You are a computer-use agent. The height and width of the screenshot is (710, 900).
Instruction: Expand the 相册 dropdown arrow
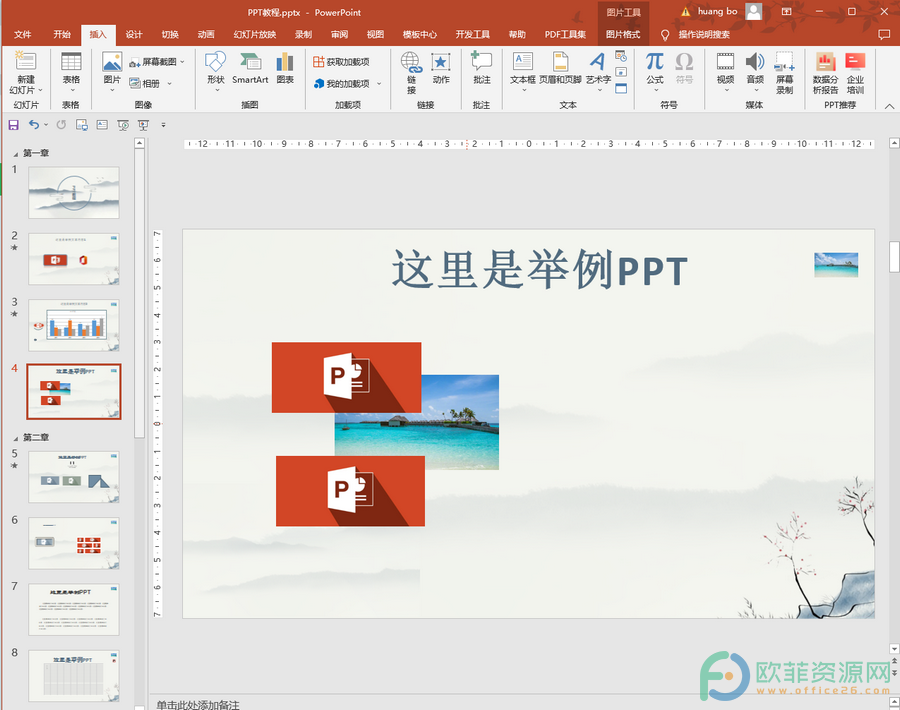click(169, 83)
